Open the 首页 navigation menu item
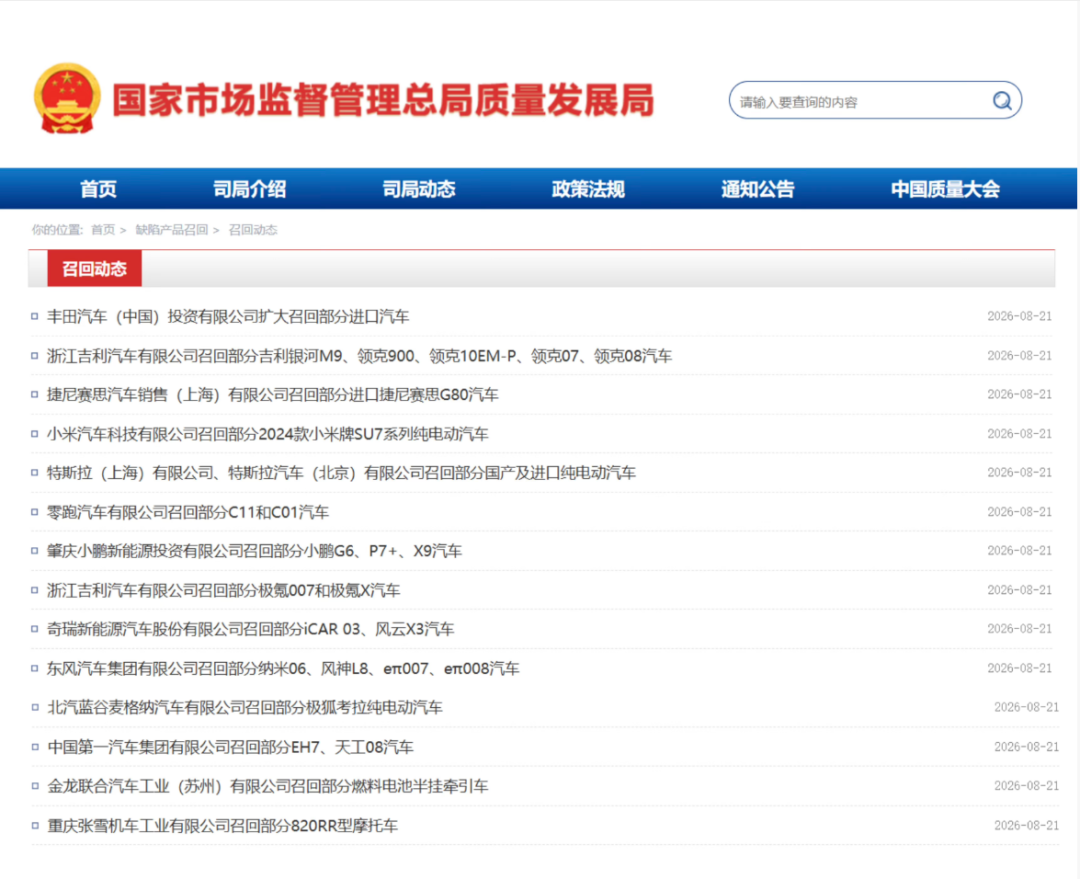This screenshot has width=1080, height=879. click(98, 189)
